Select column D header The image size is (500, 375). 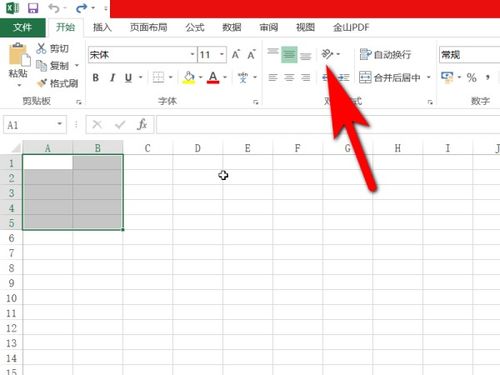click(x=198, y=148)
